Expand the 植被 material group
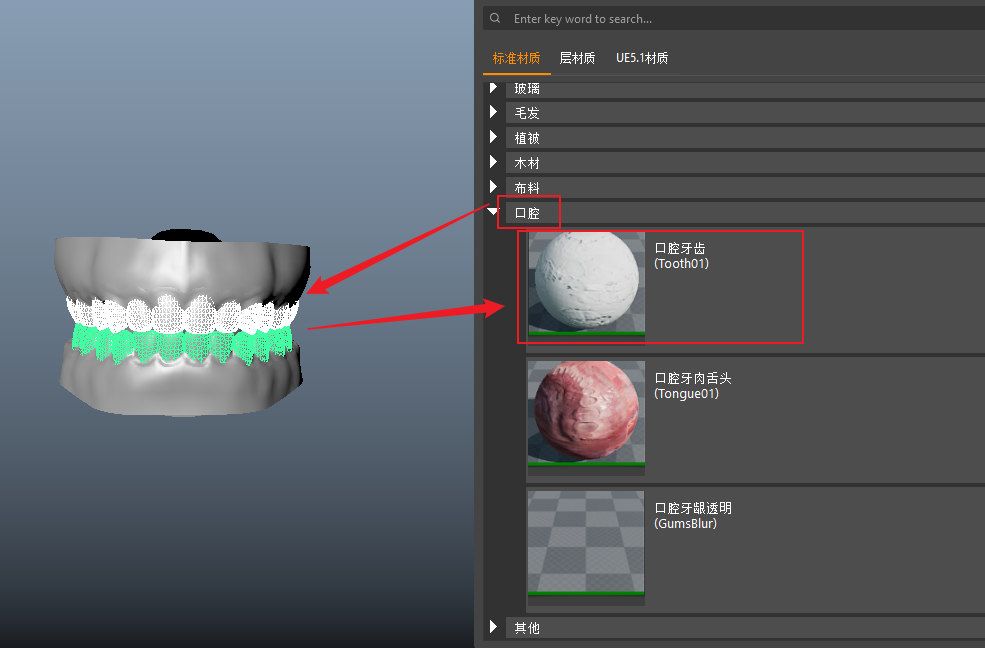985x648 pixels. [494, 137]
